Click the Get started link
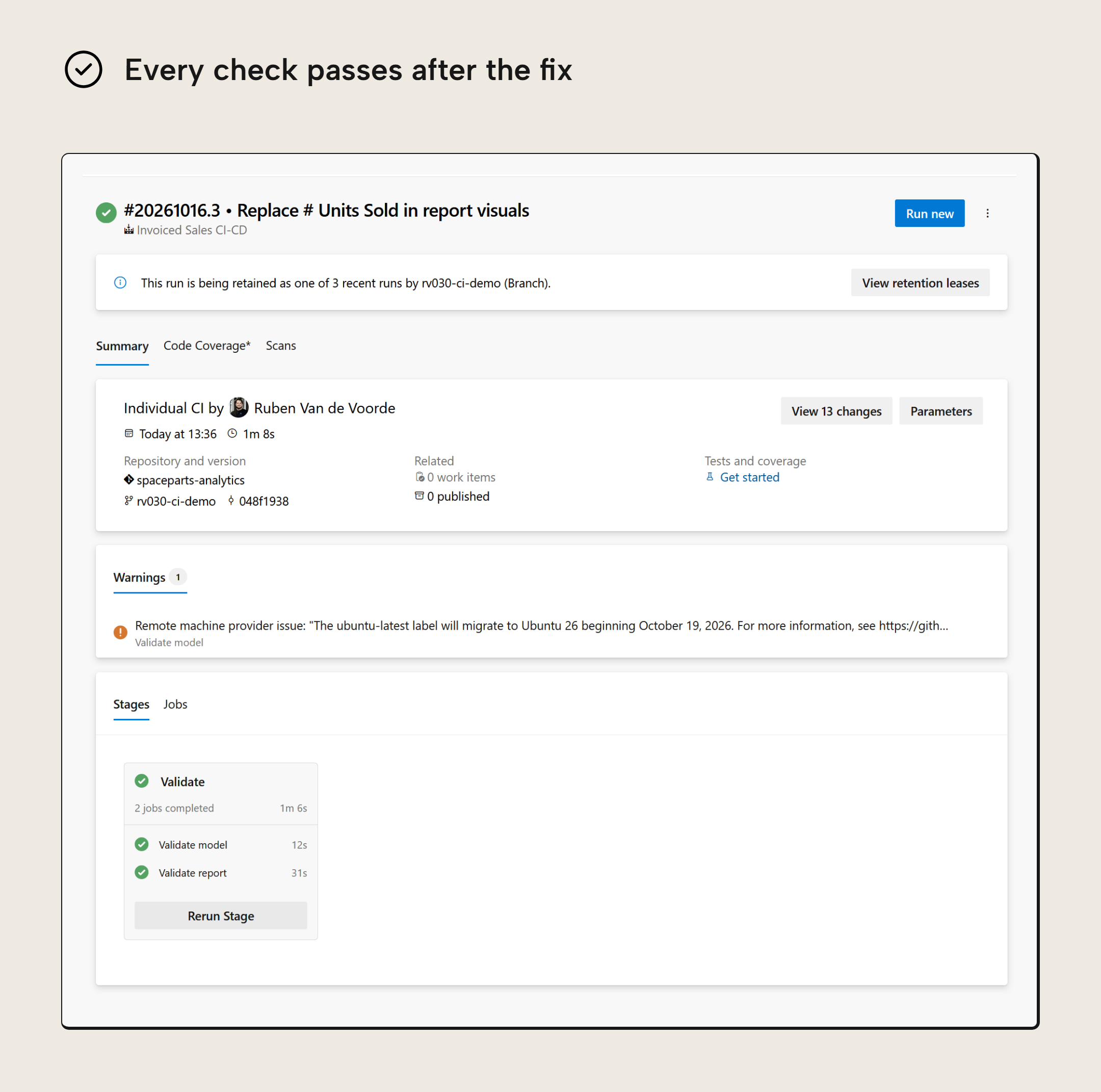Screen dimensions: 1101x1092 (749, 477)
